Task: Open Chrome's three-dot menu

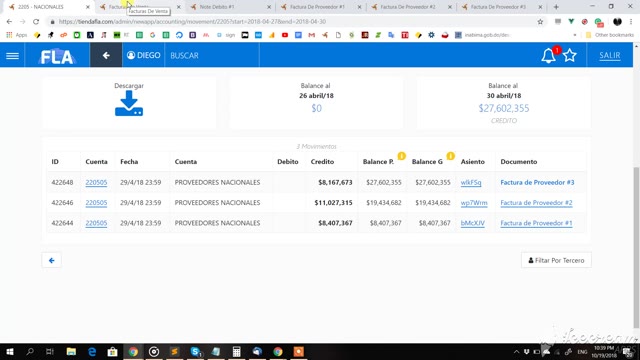Action: 631,22
